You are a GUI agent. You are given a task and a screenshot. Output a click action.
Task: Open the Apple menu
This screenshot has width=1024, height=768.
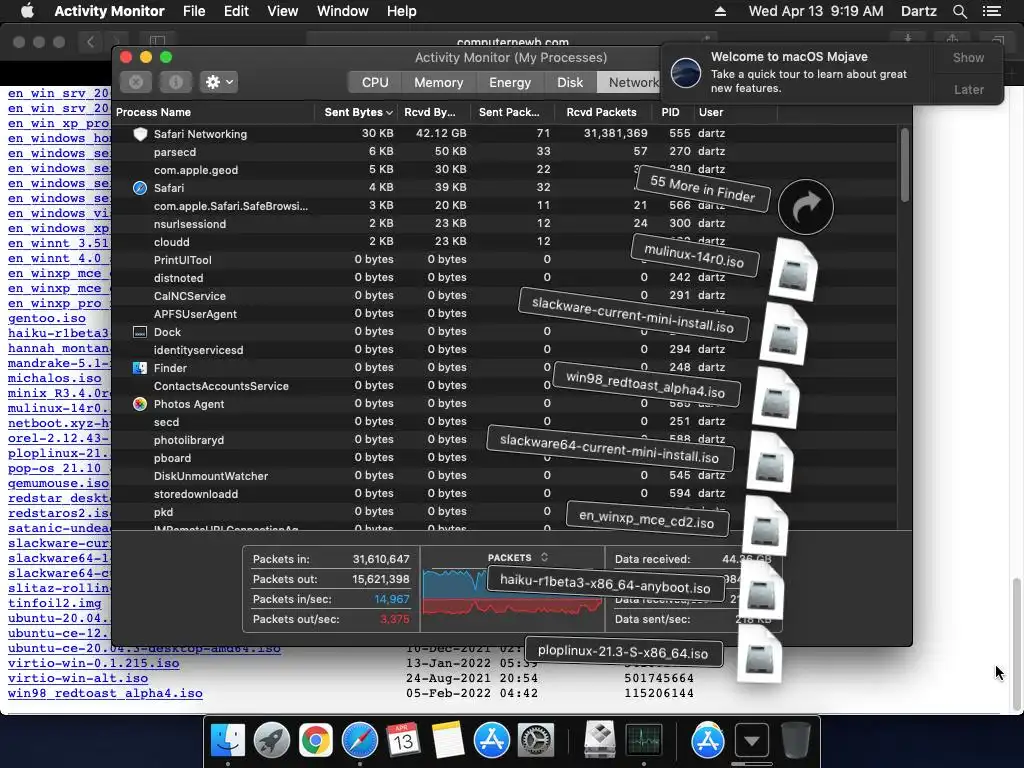click(x=27, y=11)
